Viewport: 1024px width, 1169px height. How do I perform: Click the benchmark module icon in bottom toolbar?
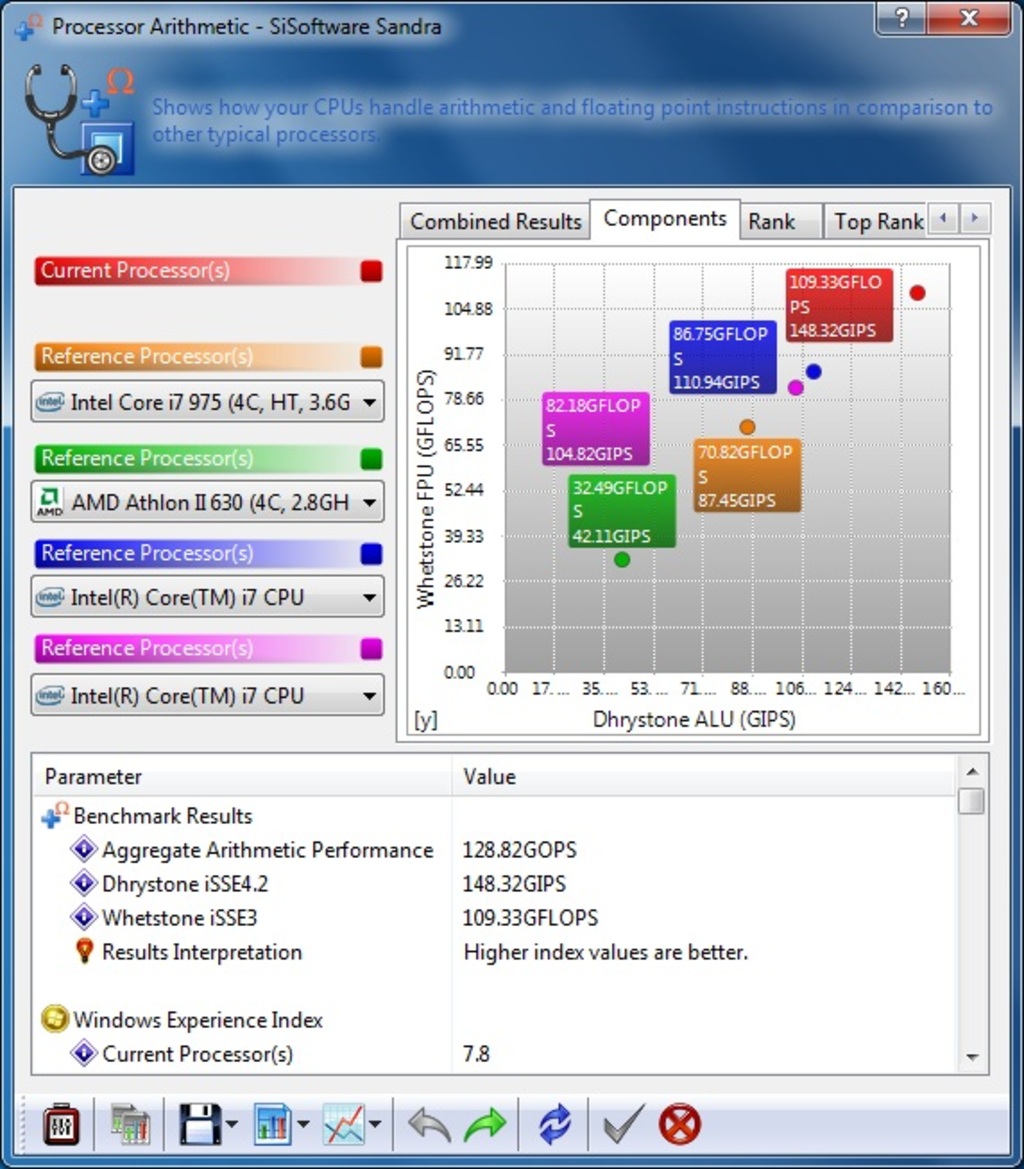coord(61,1124)
